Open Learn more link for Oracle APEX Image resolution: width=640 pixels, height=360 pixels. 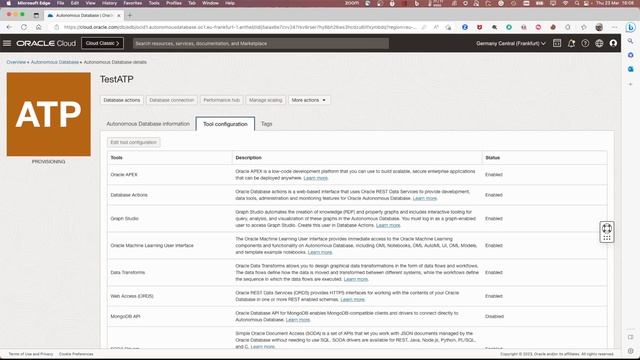pos(316,178)
